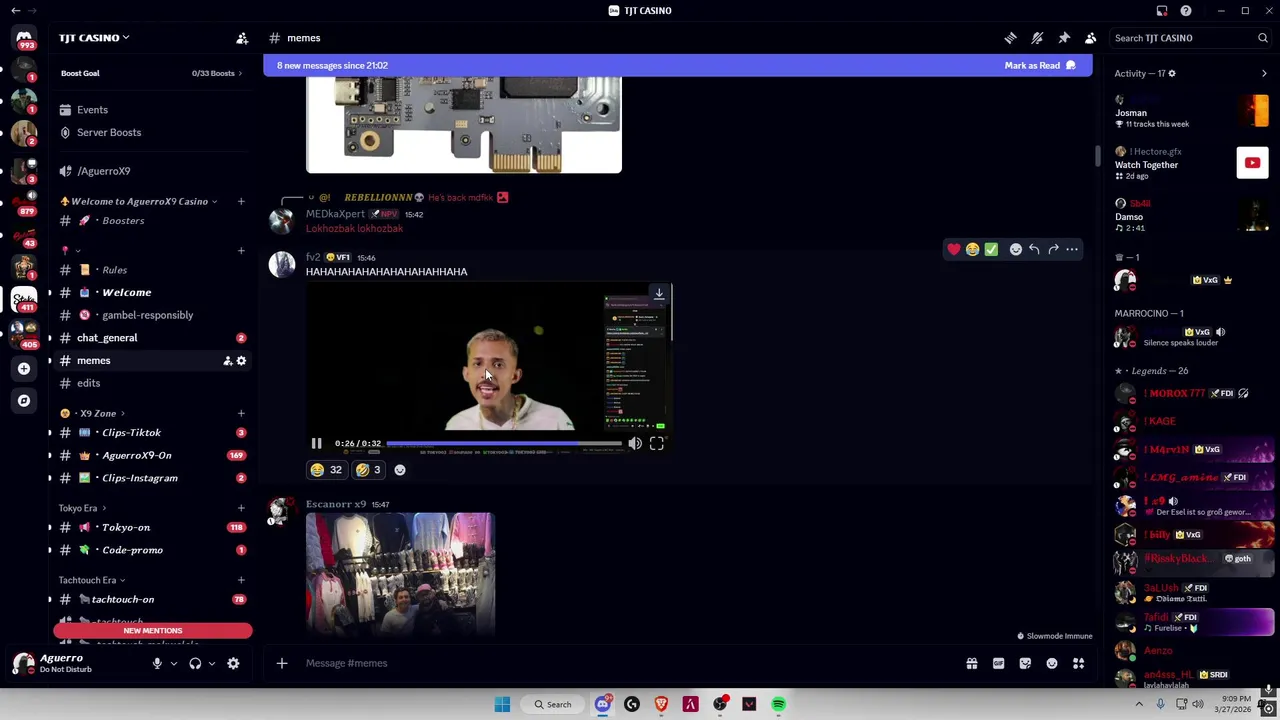Enter fullscreen on the video player
Viewport: 1280px width, 720px height.
click(x=657, y=443)
